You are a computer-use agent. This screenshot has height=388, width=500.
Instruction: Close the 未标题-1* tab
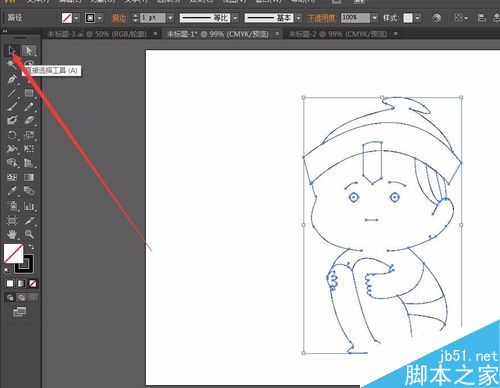(277, 34)
